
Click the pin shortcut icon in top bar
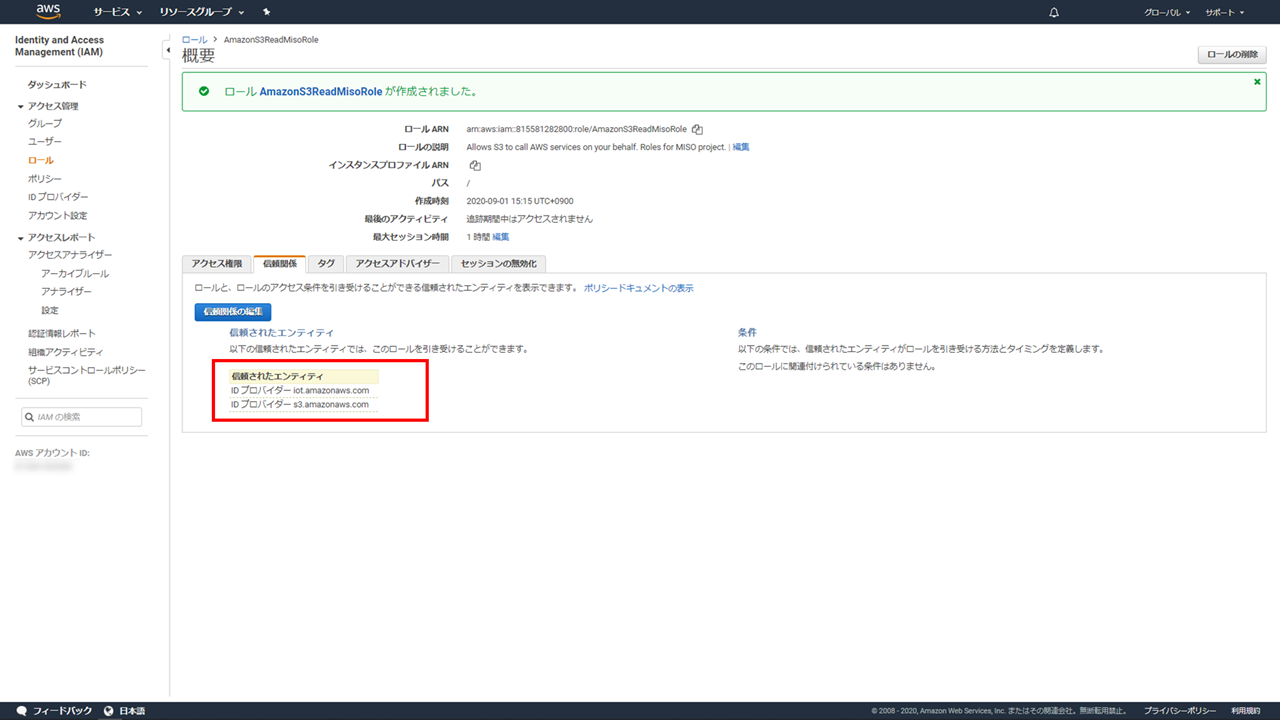266,12
